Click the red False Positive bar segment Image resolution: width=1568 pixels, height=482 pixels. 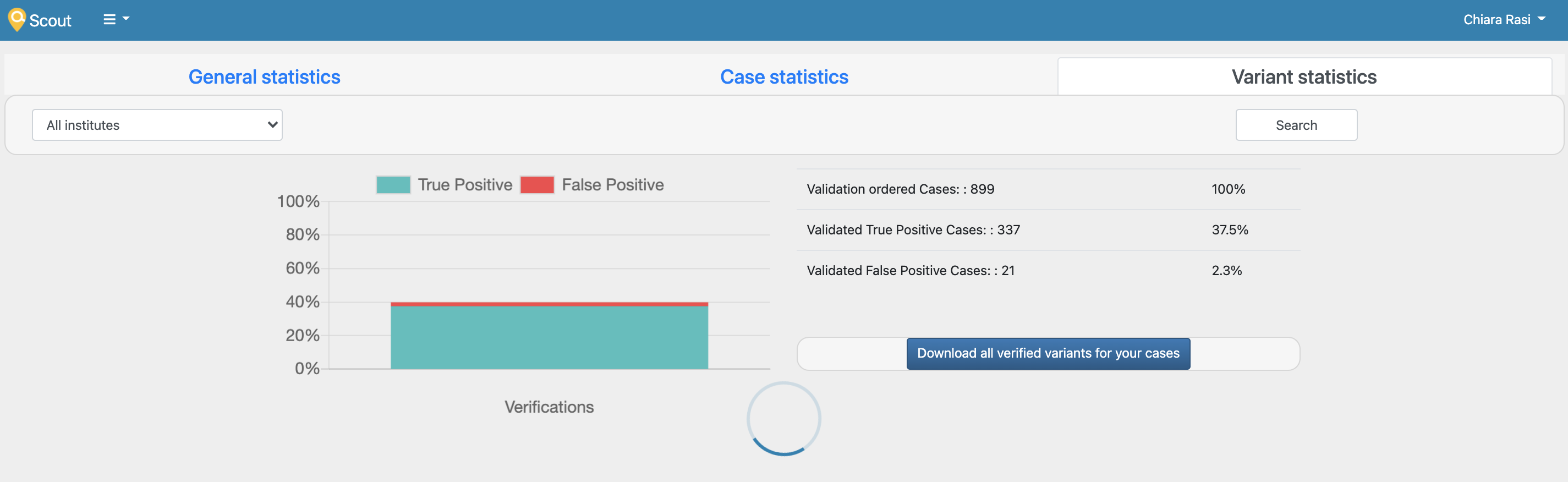click(x=548, y=303)
